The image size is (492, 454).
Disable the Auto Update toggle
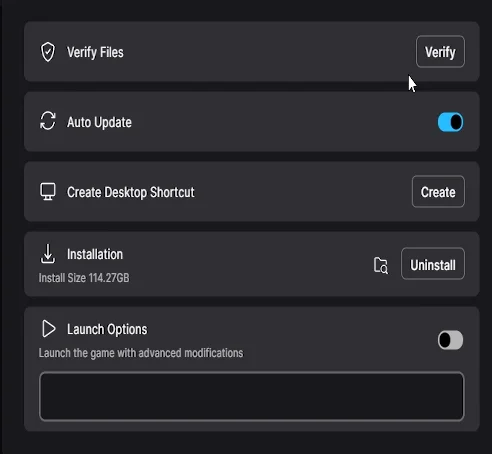point(450,122)
